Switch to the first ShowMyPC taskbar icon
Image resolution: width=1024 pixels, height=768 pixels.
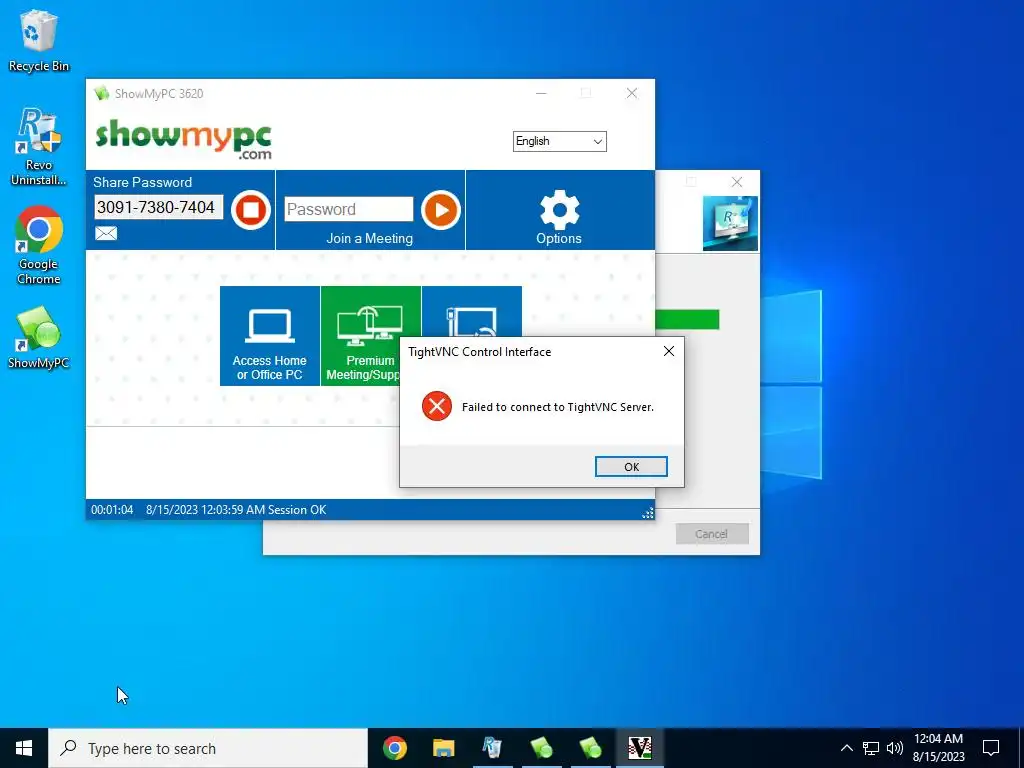point(541,748)
